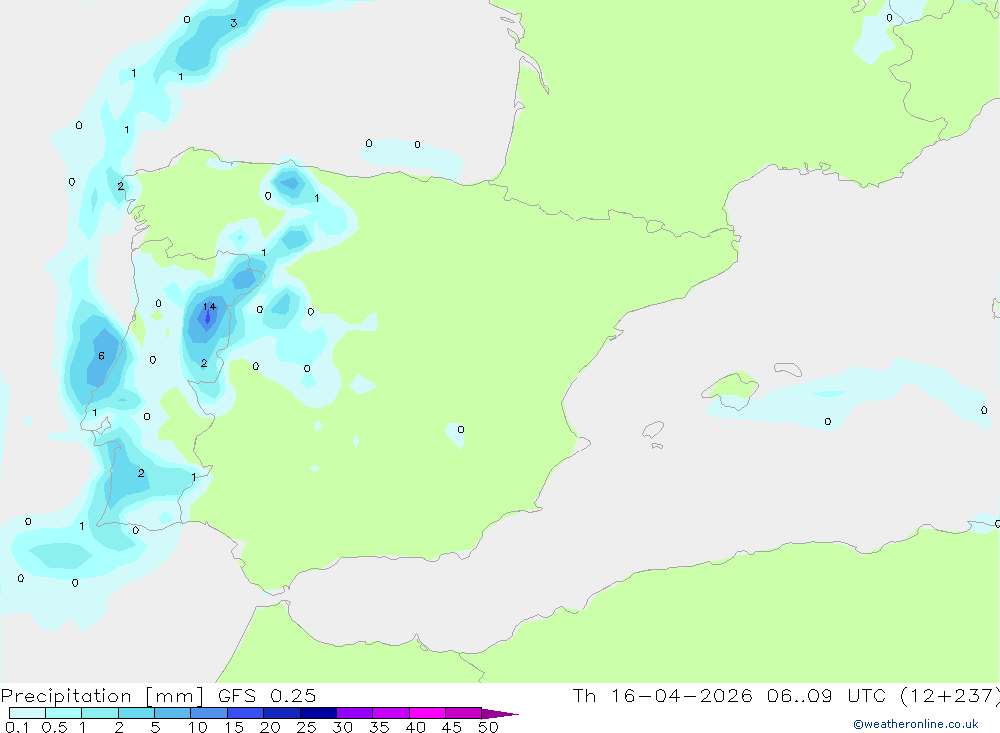Pick the 10–15 mm legend color swatch
The width and height of the screenshot is (1000, 733).
(x=209, y=713)
